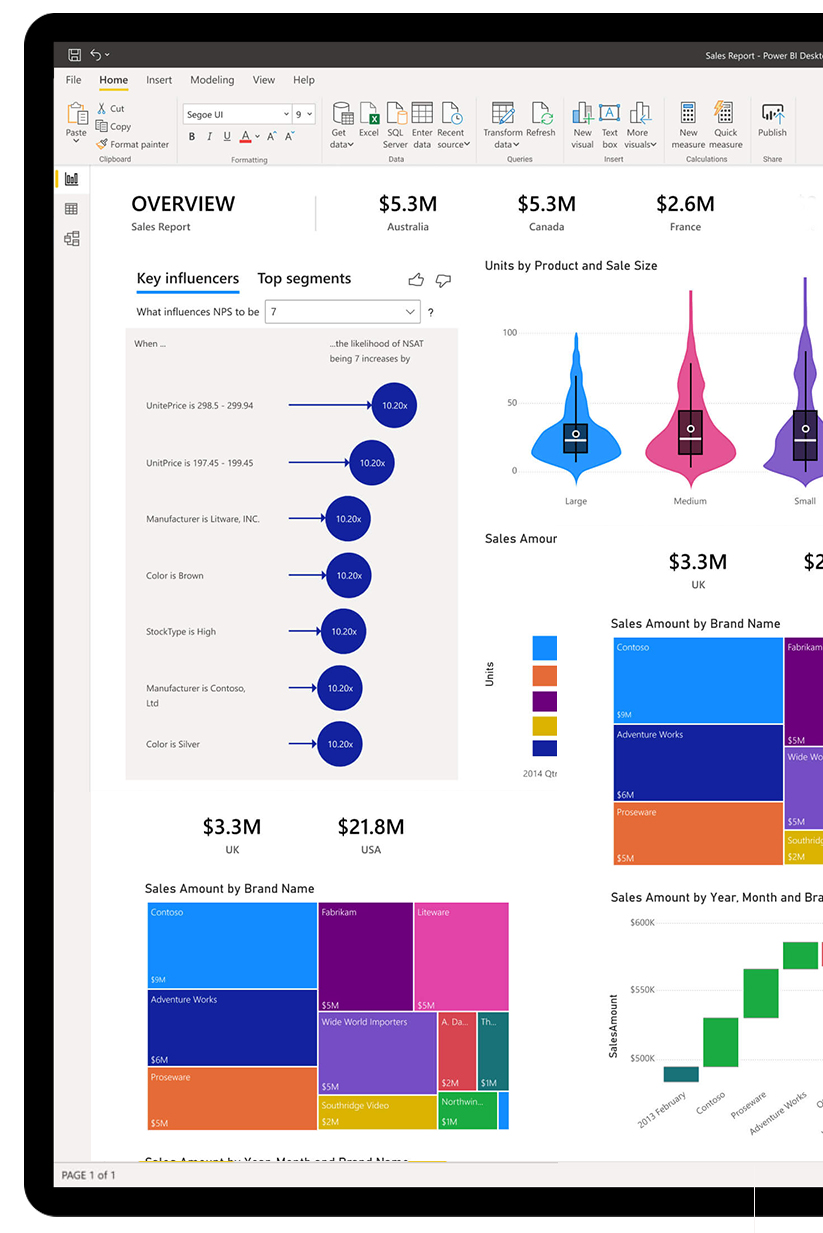The image size is (823, 1233).
Task: Click the SQL Server icon
Action: [396, 113]
